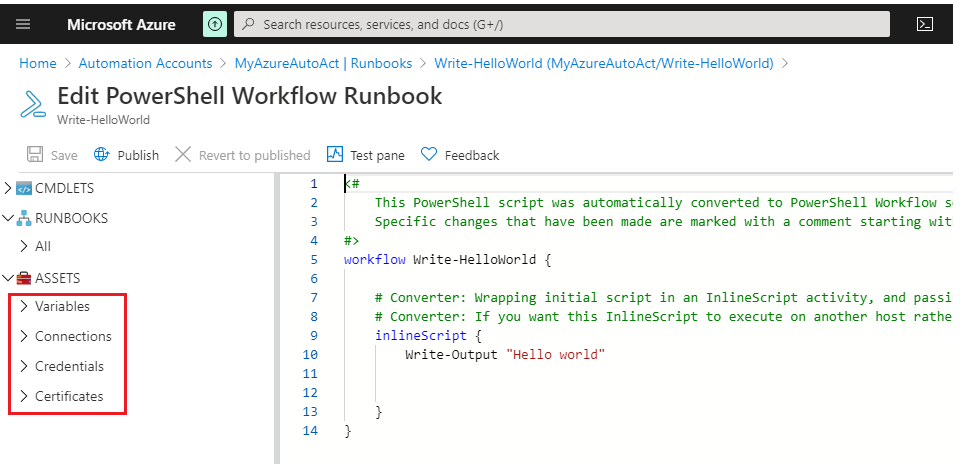Image resolution: width=963 pixels, height=472 pixels.
Task: Click the ASSETS toolbox icon
Action: (23, 278)
